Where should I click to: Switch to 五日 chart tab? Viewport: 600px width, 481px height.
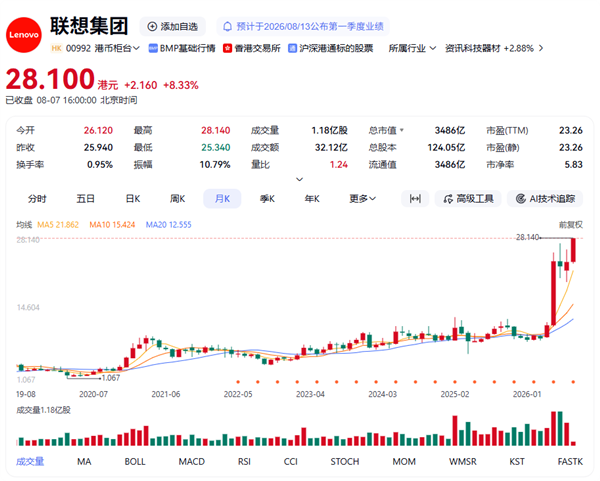(x=85, y=199)
